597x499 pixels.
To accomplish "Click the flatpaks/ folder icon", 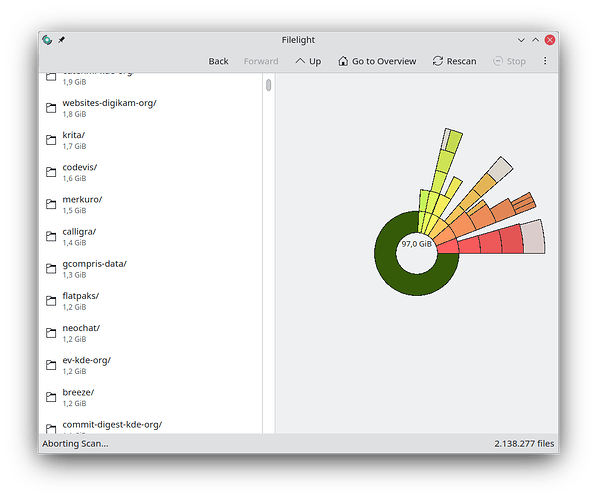I will (51, 301).
